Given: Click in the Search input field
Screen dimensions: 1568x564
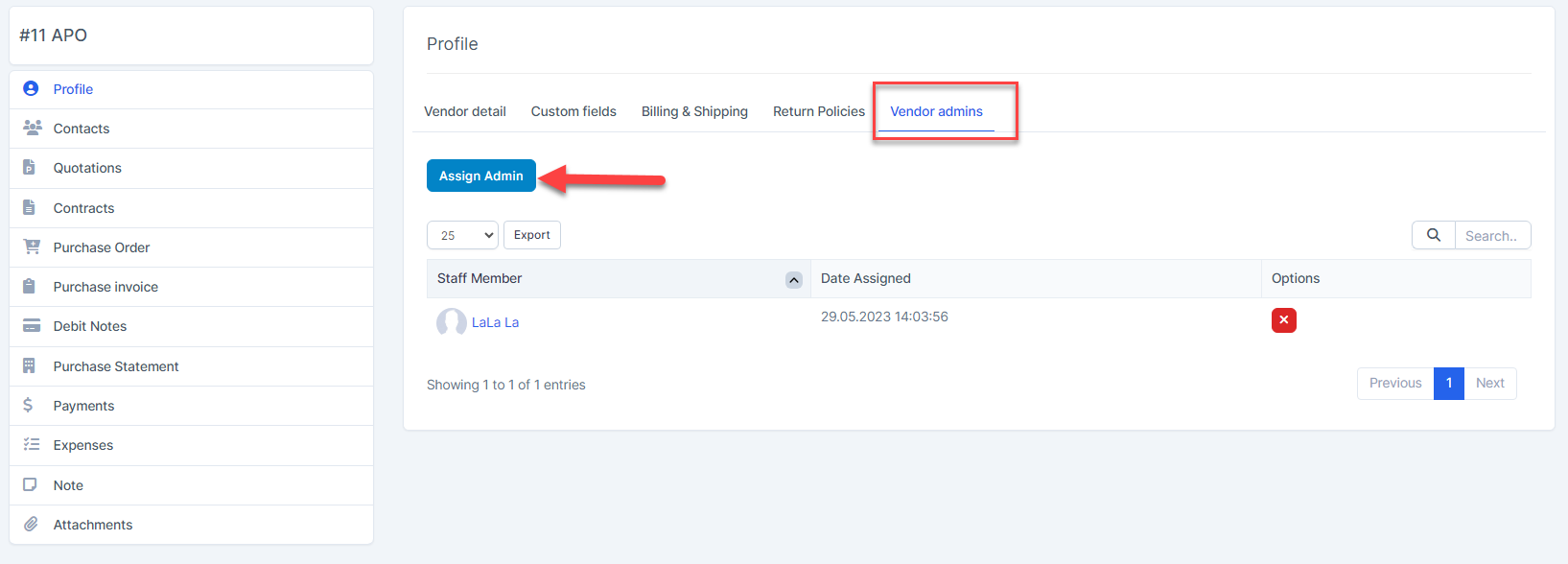Looking at the screenshot, I should tap(1491, 235).
